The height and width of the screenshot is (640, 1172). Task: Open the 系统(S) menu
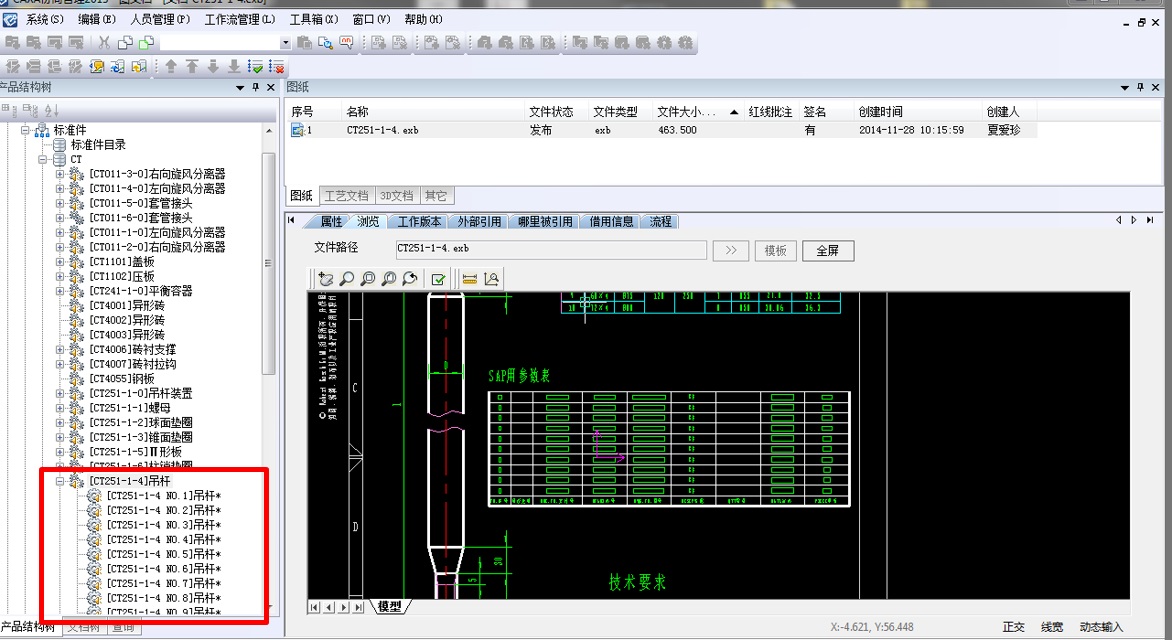click(45, 19)
